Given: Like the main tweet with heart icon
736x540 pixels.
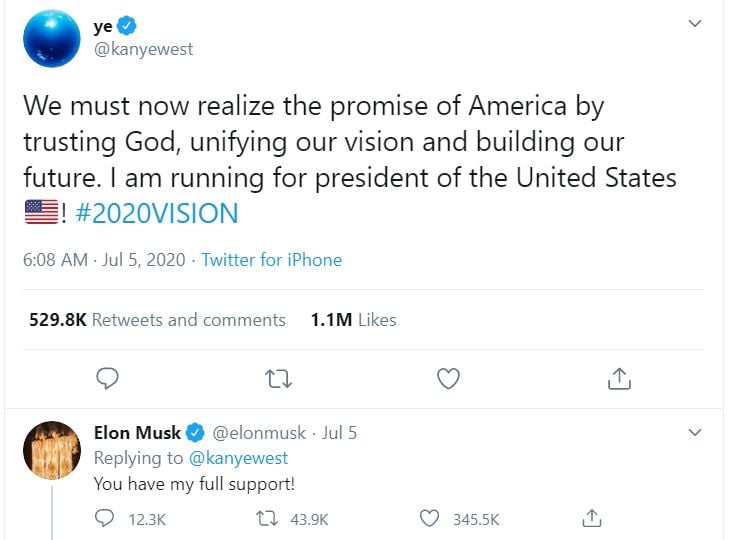Looking at the screenshot, I should coord(449,378).
